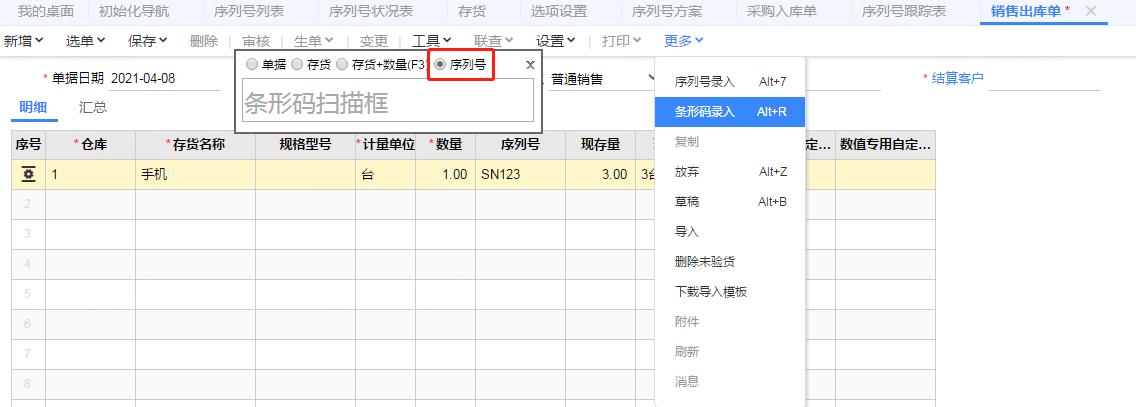1136x407 pixels.
Task: Click 条形码录入 menu entry
Action: point(704,112)
